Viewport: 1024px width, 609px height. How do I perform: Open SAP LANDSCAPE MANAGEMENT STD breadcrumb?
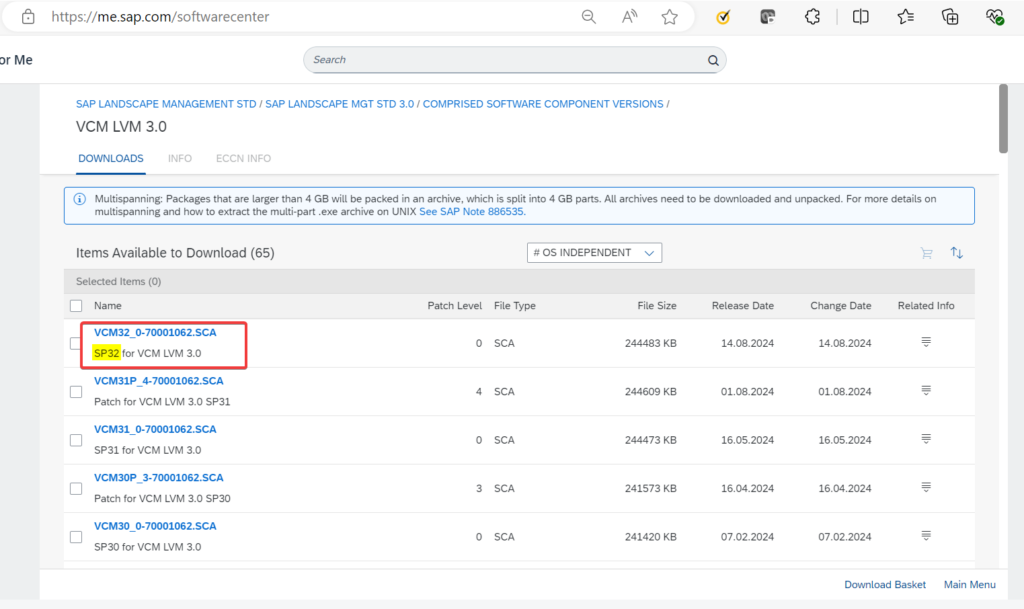[166, 104]
